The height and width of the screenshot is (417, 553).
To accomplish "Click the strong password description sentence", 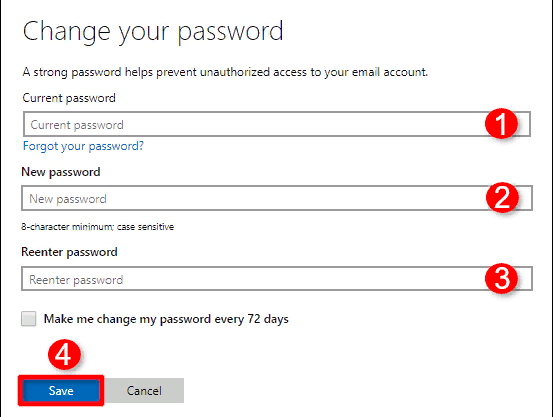I will [x=225, y=72].
